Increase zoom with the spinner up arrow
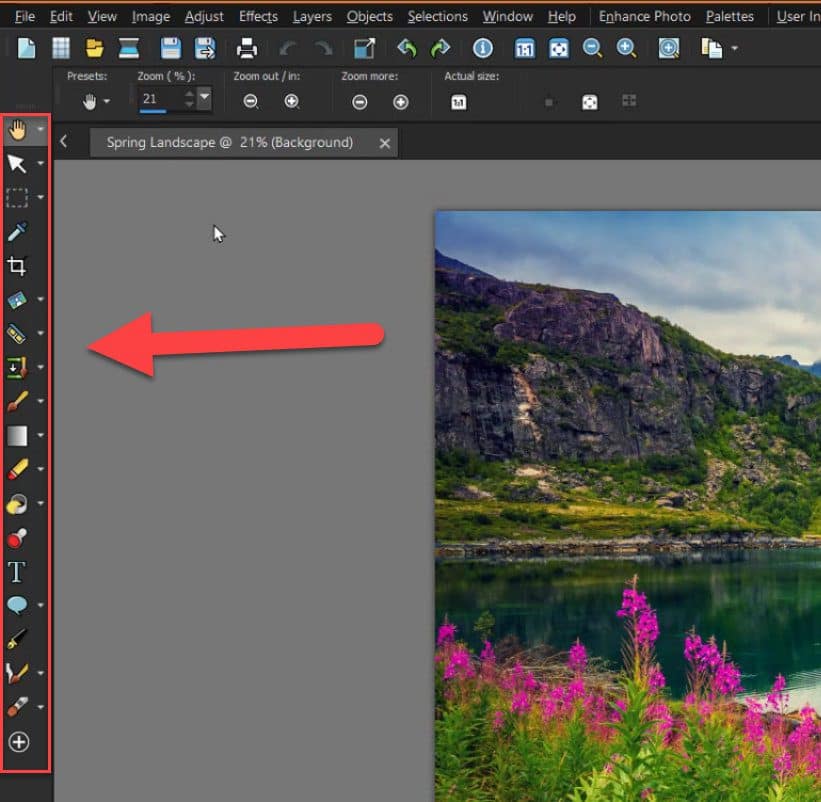This screenshot has height=802, width=821. (x=189, y=95)
